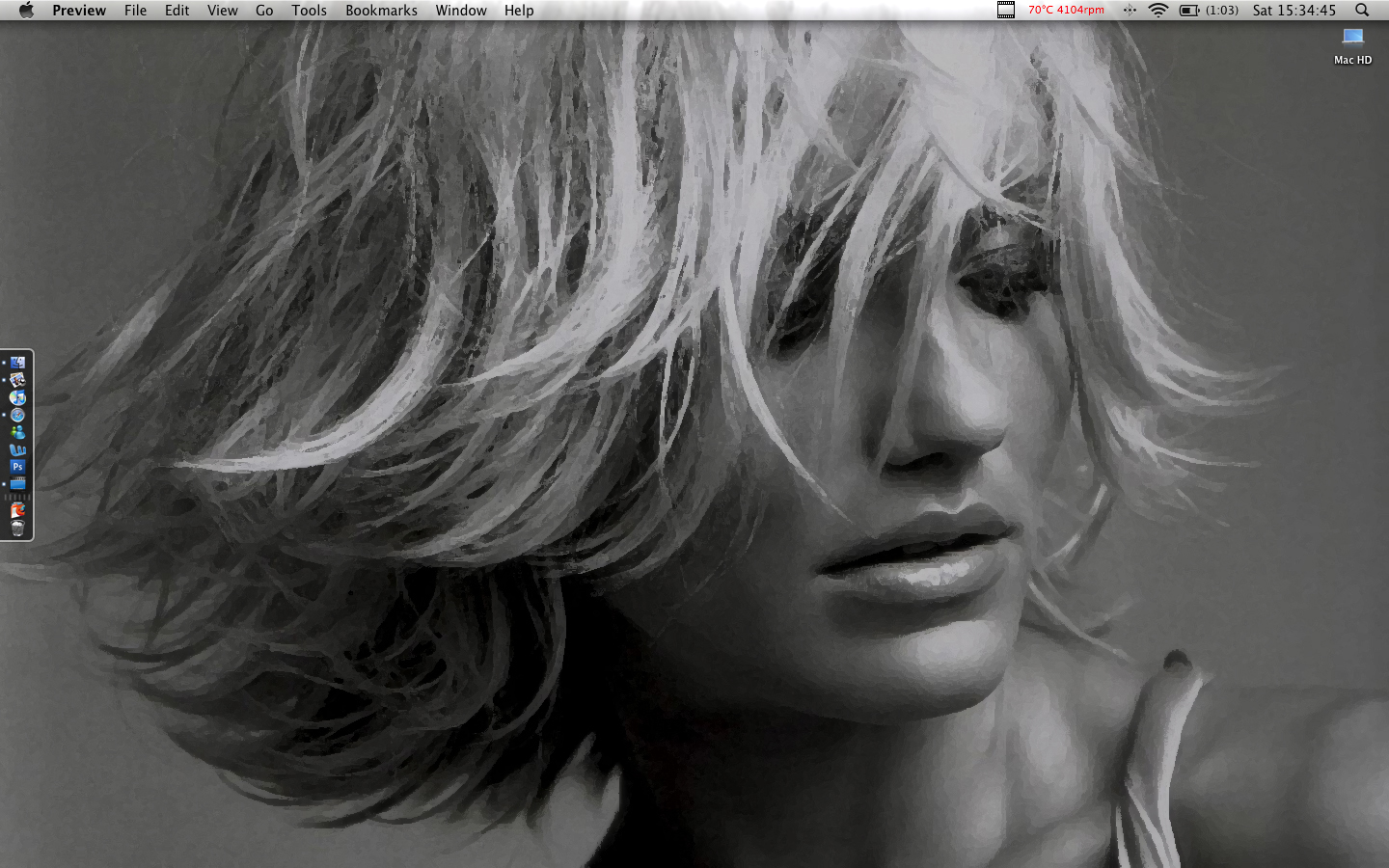Launch Microsoft Word from the Dock
This screenshot has height=868, width=1389.
click(x=17, y=449)
